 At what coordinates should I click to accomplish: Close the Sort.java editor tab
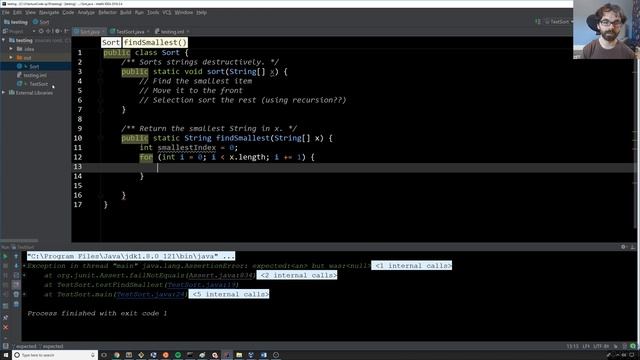pyautogui.click(x=103, y=31)
